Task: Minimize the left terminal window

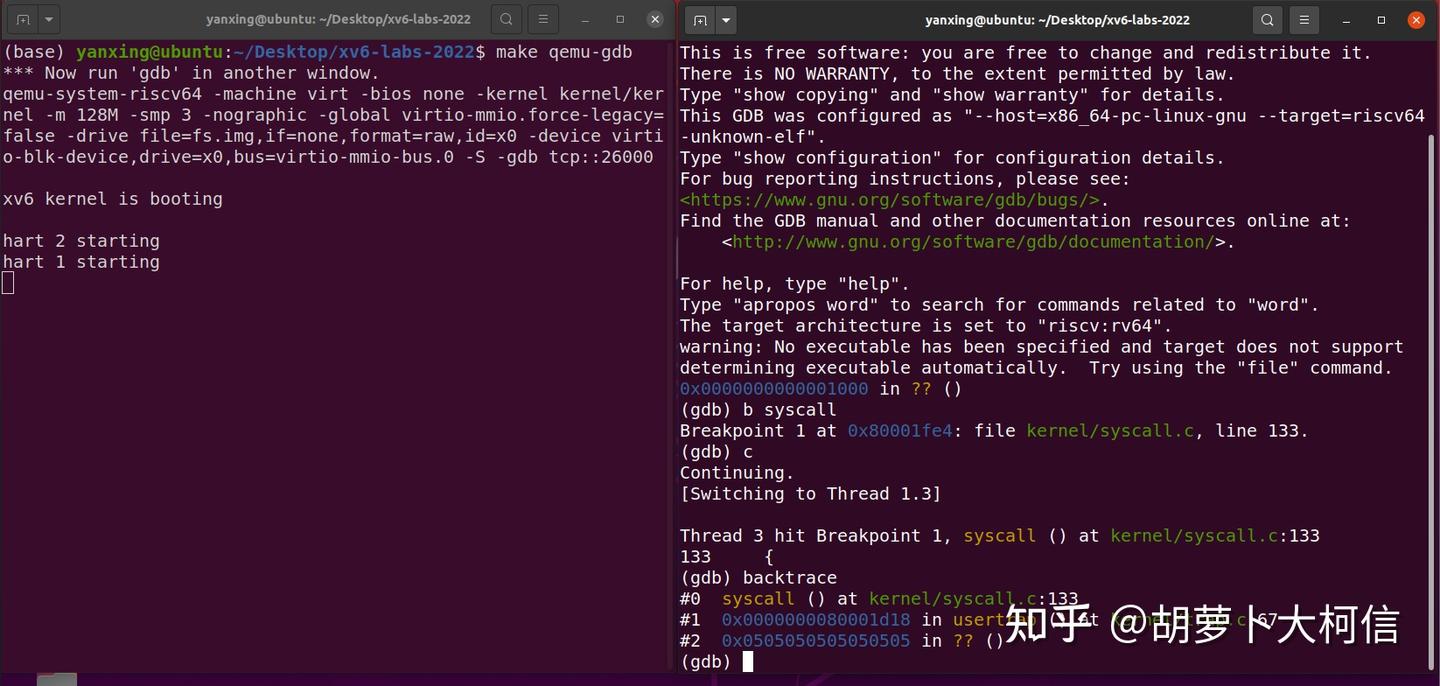Action: coord(585,19)
